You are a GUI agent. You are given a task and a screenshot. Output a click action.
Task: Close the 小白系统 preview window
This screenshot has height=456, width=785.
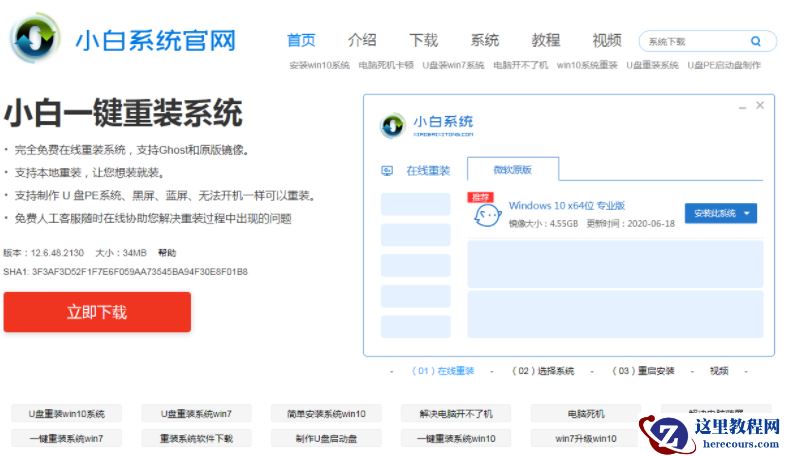(760, 105)
